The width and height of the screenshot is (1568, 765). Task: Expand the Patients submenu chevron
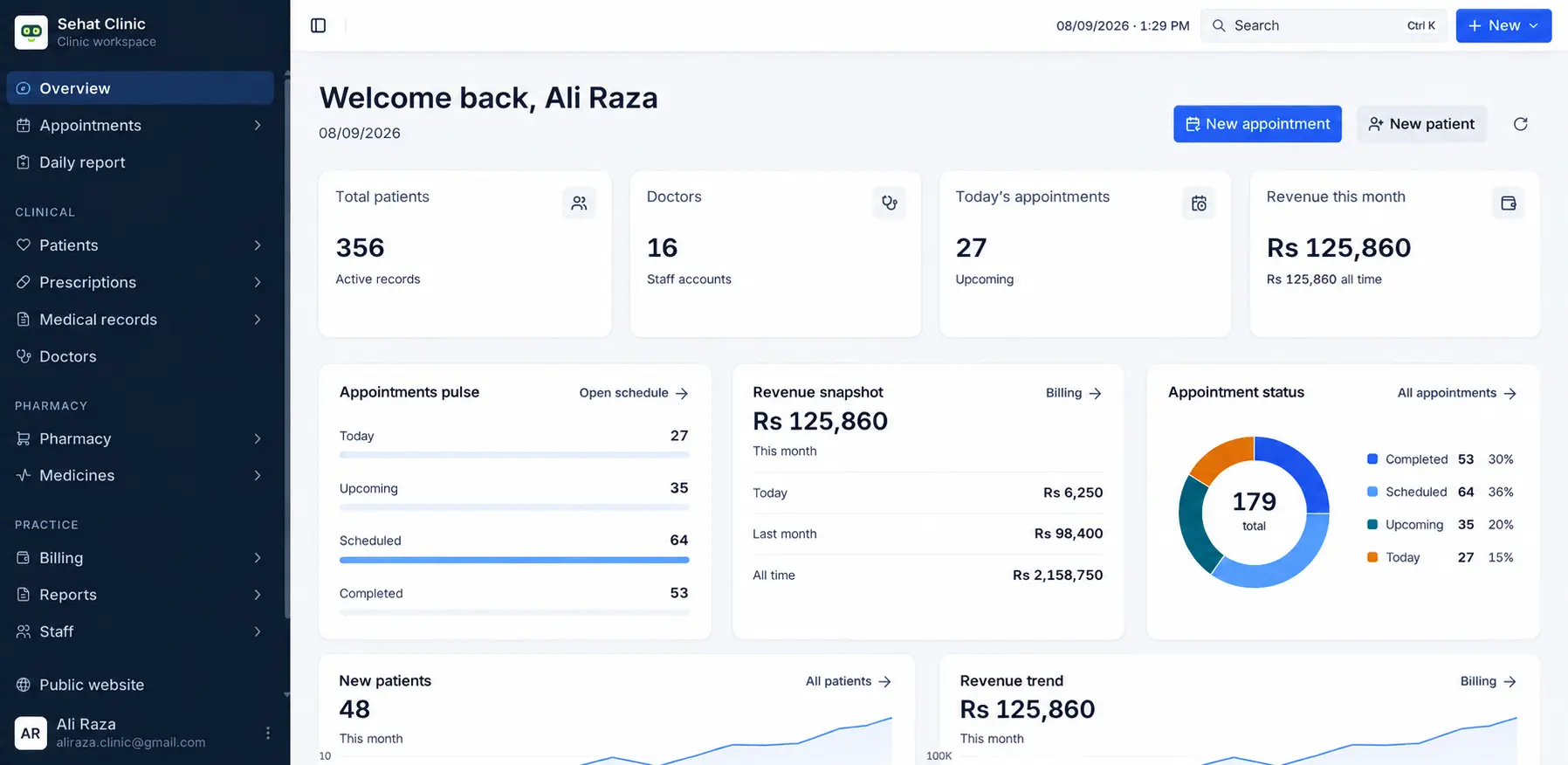click(x=258, y=245)
